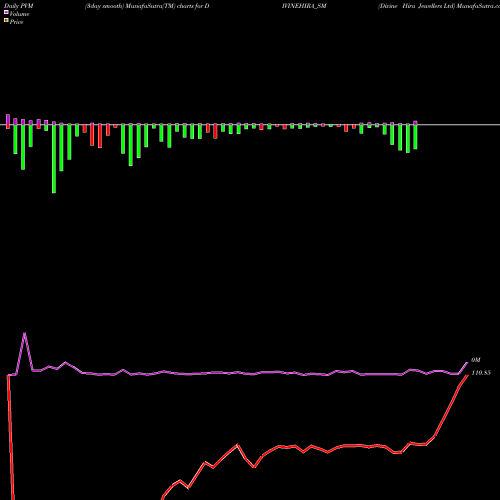The image size is (500, 500).
Task: Click the '(3day smooth) MunafaSutra(TM)' header text
Action: click(x=130, y=6)
